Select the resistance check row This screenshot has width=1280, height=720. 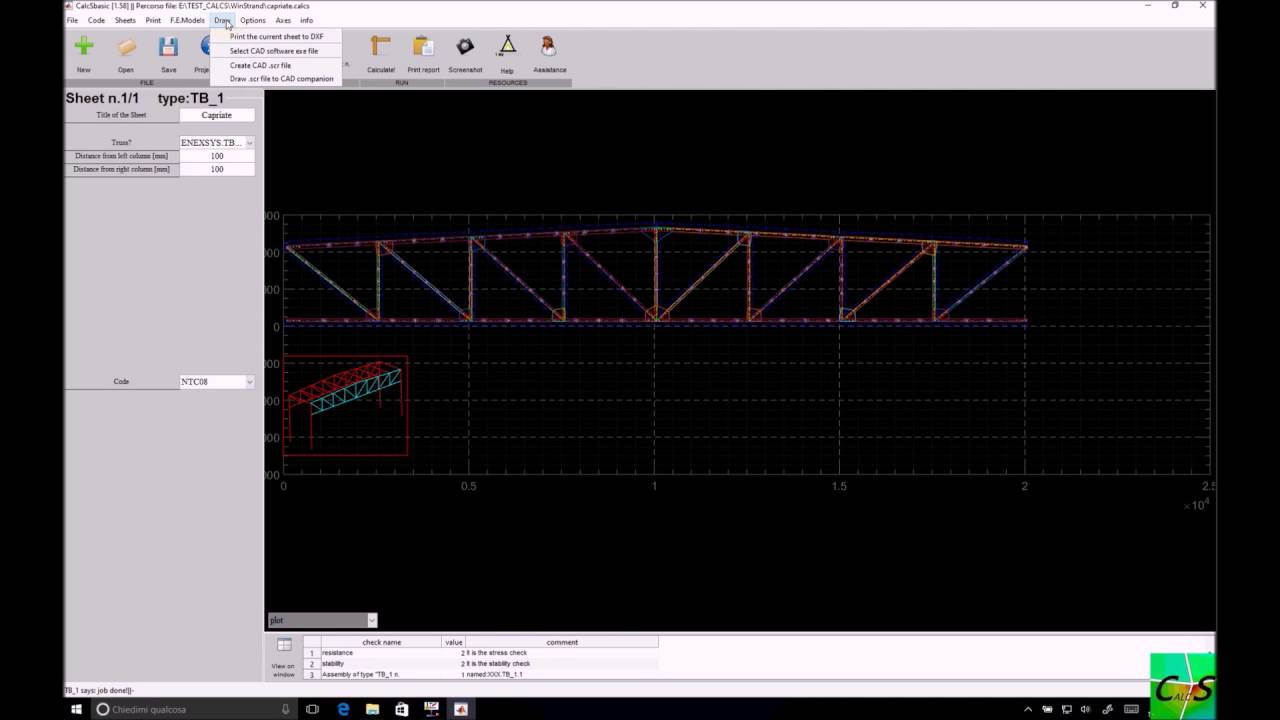click(x=480, y=653)
